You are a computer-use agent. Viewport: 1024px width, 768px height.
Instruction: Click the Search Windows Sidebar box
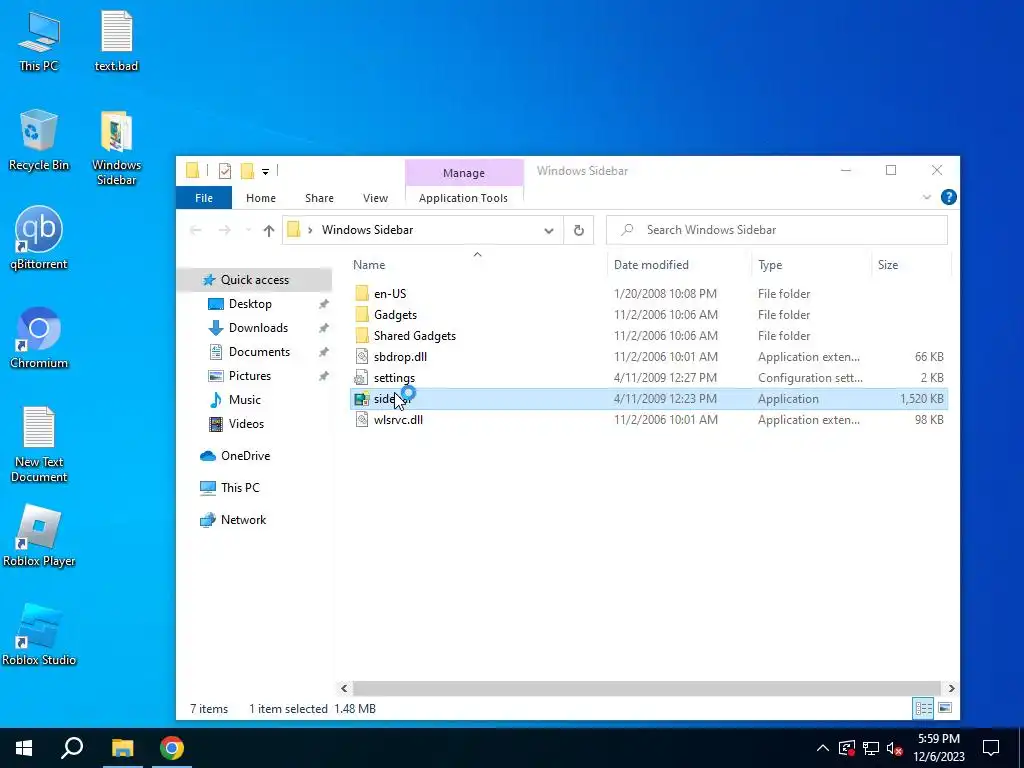coord(776,230)
